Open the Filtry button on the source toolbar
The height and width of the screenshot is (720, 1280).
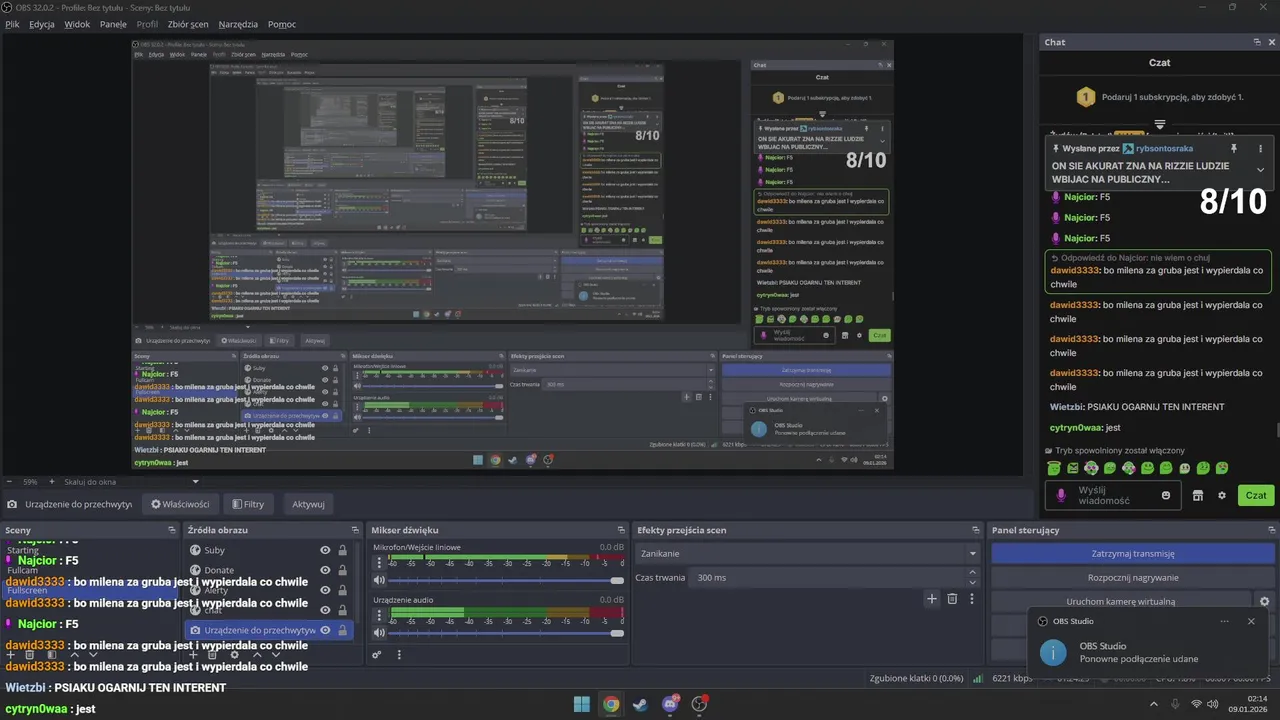(x=247, y=504)
